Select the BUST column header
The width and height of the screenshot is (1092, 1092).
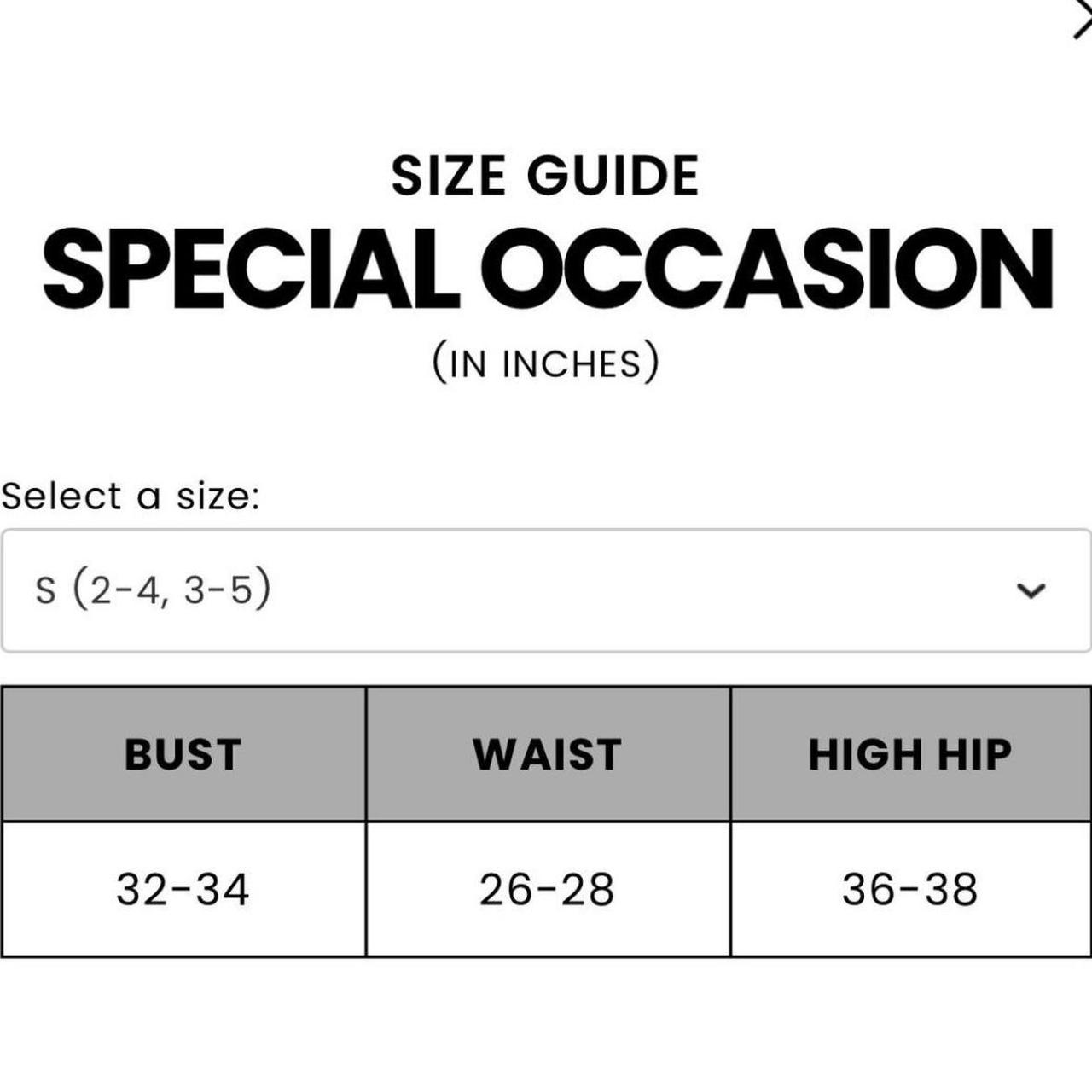pos(183,754)
